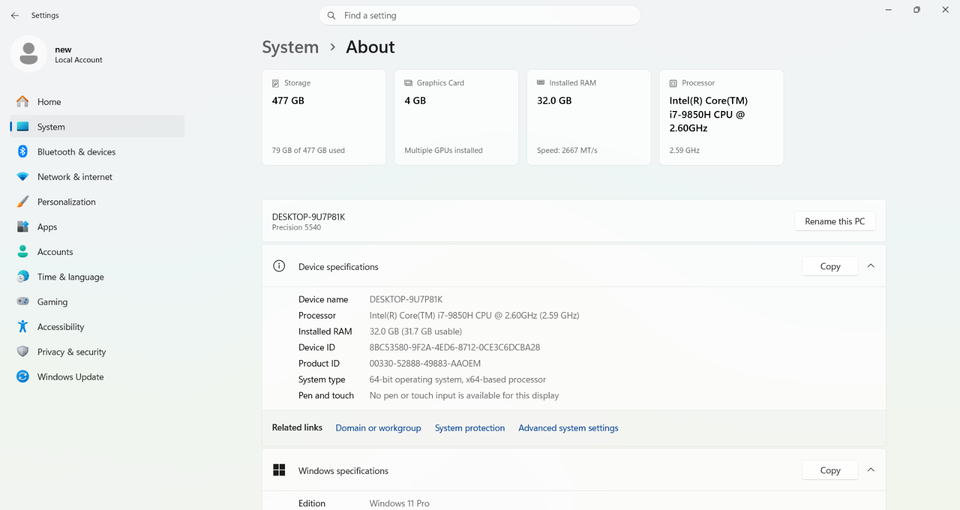The height and width of the screenshot is (510, 960).
Task: Select the Gaming controller icon
Action: click(x=22, y=302)
